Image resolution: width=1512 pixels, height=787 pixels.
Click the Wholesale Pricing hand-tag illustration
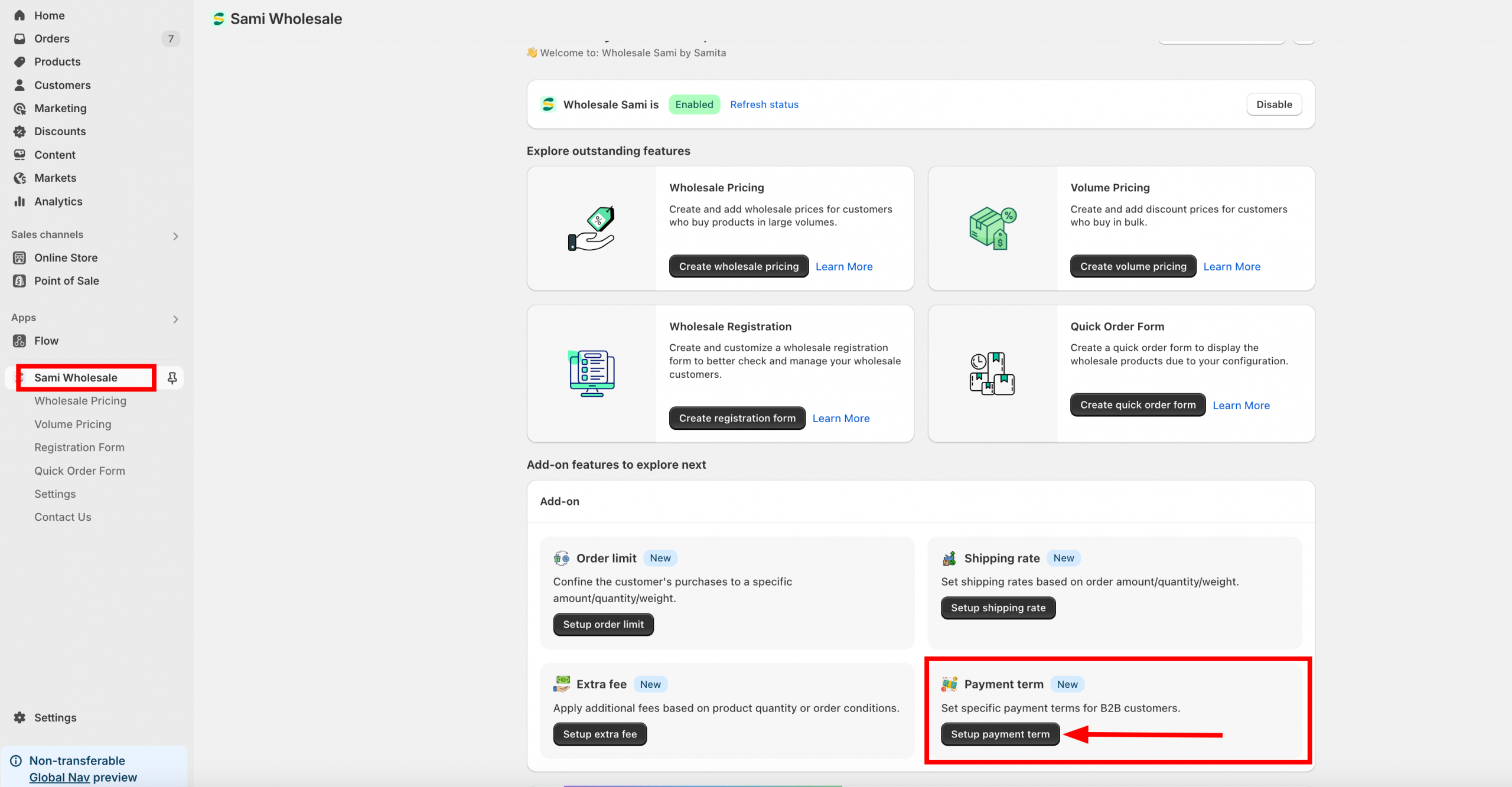(591, 228)
